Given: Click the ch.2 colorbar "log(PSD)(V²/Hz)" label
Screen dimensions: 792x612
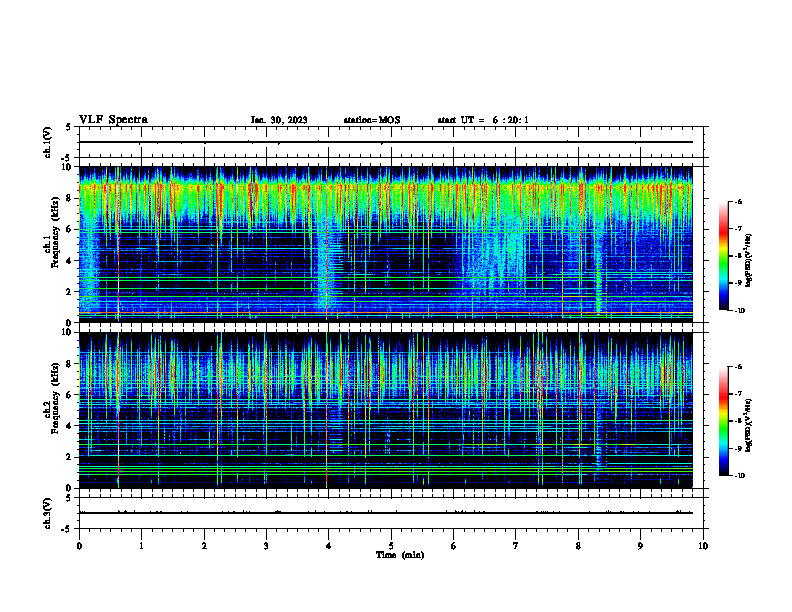Looking at the screenshot, I should click(749, 426).
